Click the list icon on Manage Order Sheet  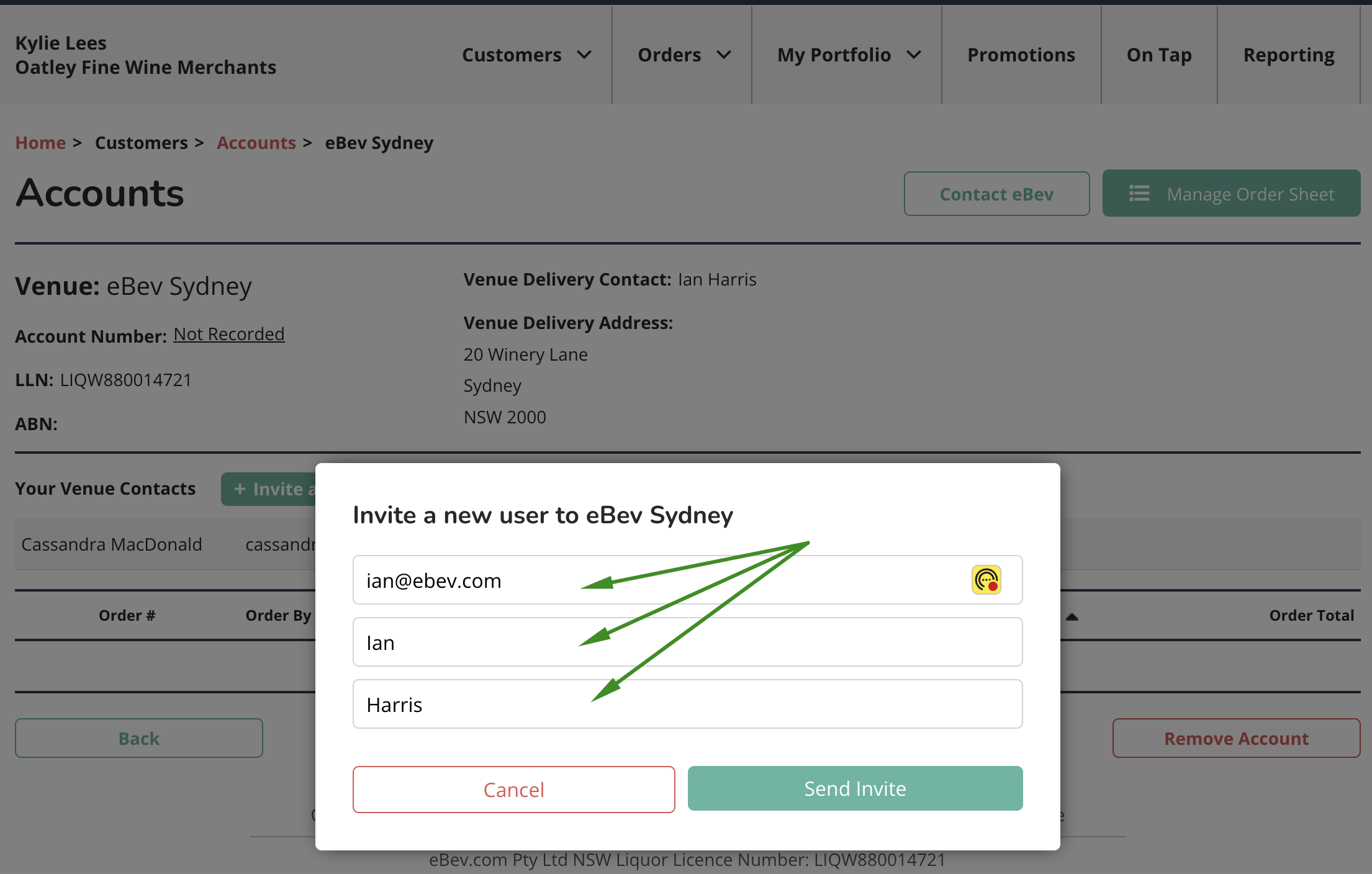1139,194
